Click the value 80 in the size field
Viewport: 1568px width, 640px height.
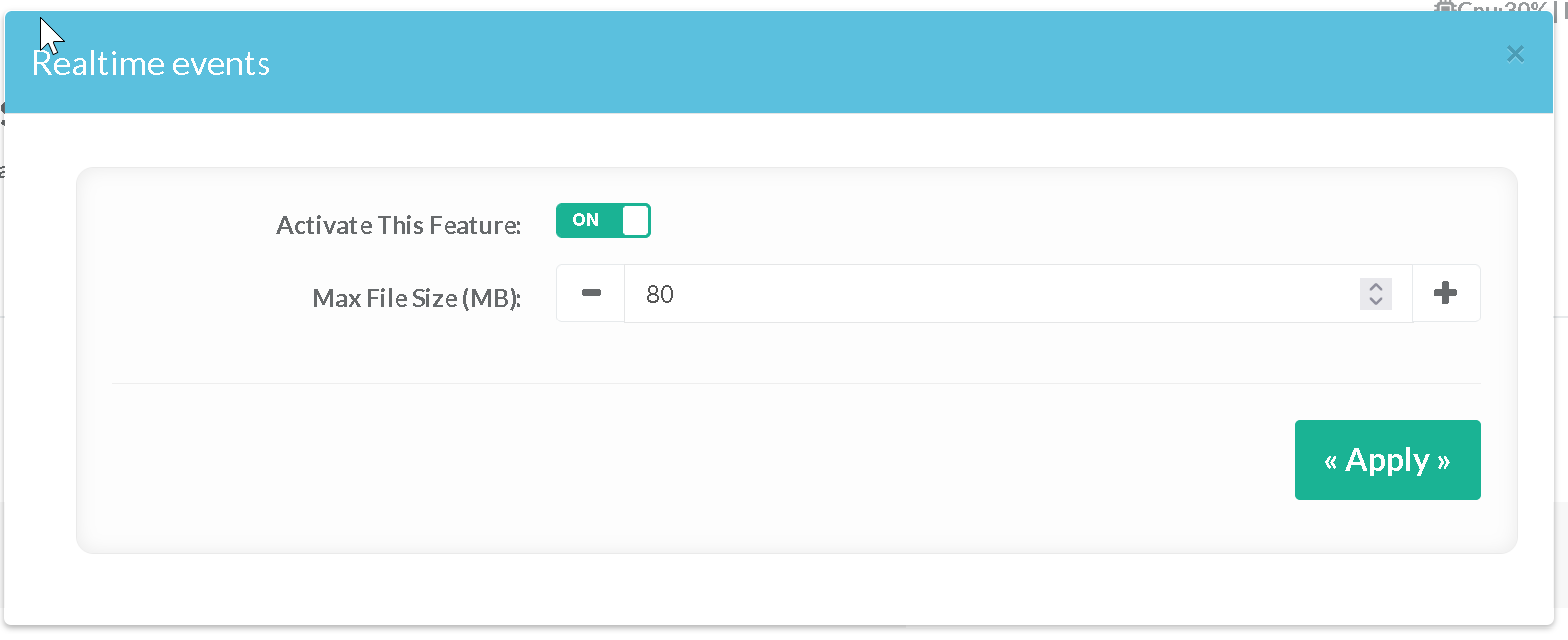pos(660,294)
